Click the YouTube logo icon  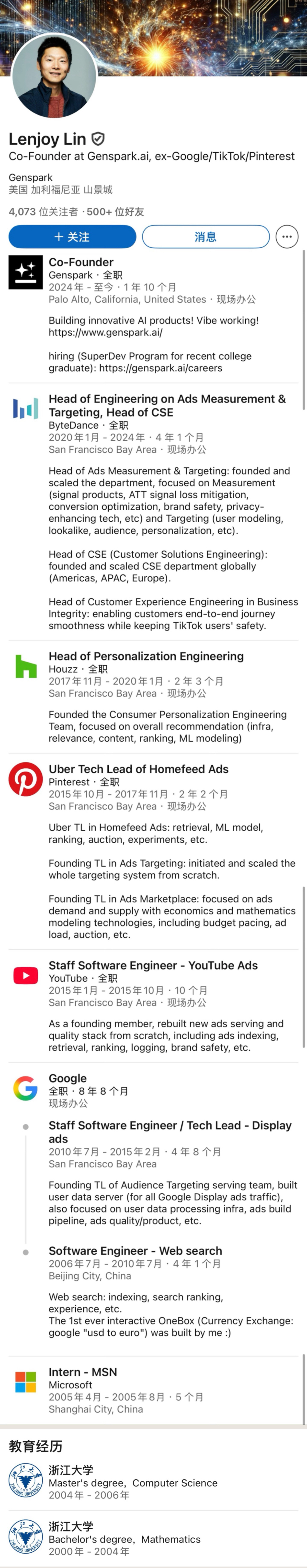point(25,975)
